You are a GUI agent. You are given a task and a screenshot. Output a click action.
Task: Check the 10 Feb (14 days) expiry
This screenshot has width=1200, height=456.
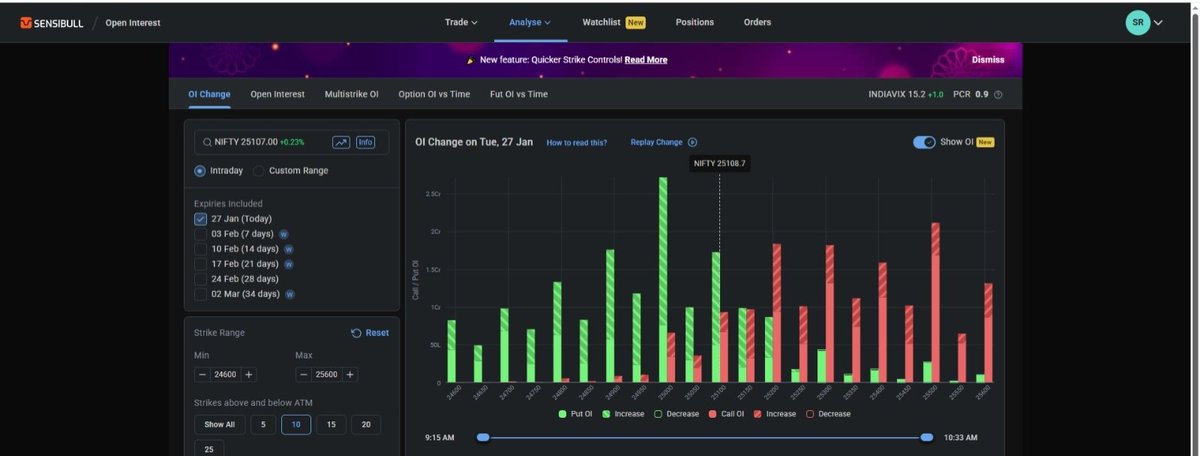(201, 249)
